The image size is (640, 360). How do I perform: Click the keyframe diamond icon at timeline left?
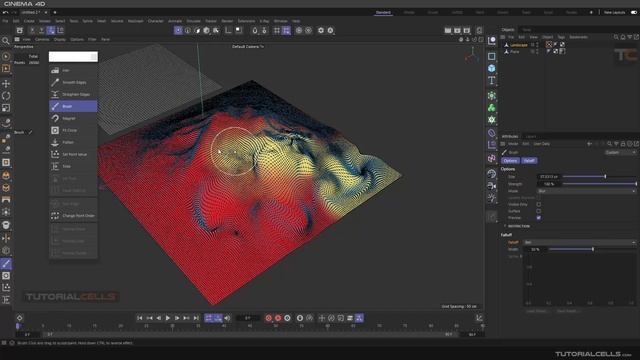point(20,318)
